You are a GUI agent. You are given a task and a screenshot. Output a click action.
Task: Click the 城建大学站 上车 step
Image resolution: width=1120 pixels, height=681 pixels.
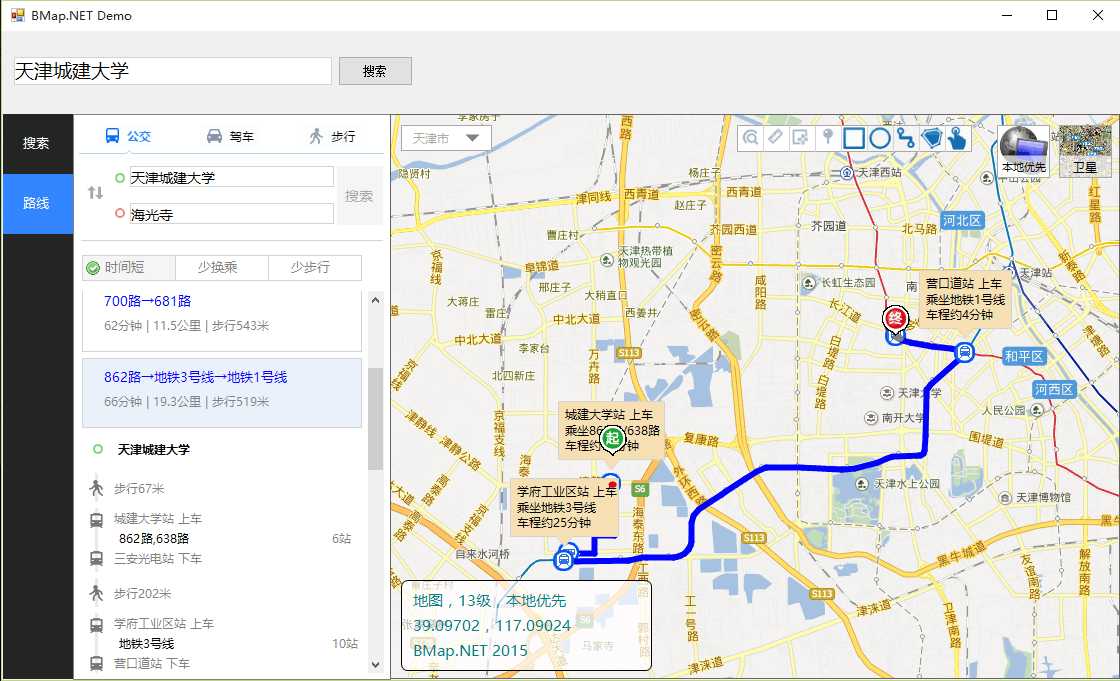158,519
